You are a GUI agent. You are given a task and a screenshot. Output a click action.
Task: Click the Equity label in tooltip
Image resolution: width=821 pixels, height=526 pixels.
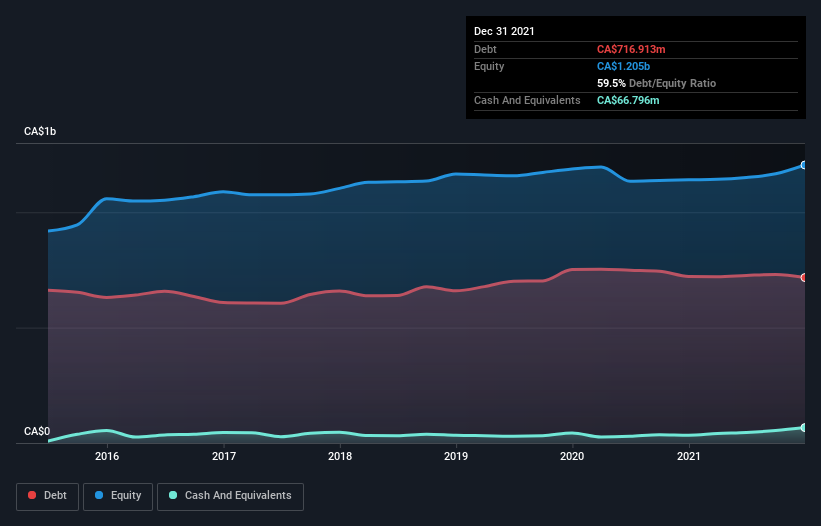point(489,66)
